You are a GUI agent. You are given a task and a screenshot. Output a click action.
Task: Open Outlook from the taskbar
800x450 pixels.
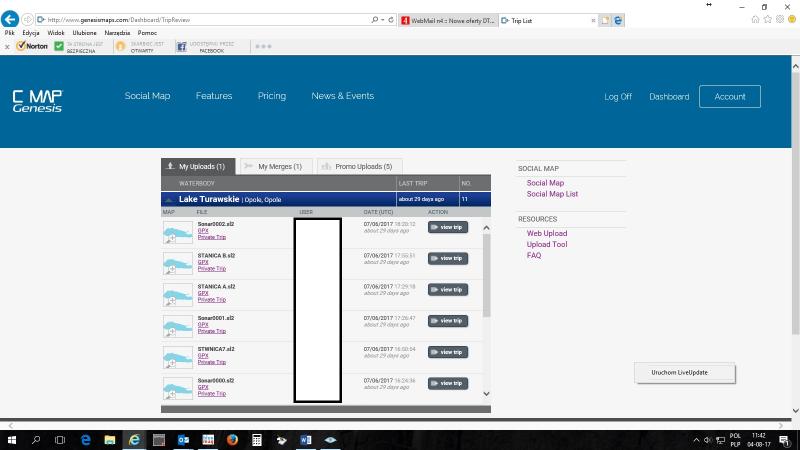(x=183, y=440)
